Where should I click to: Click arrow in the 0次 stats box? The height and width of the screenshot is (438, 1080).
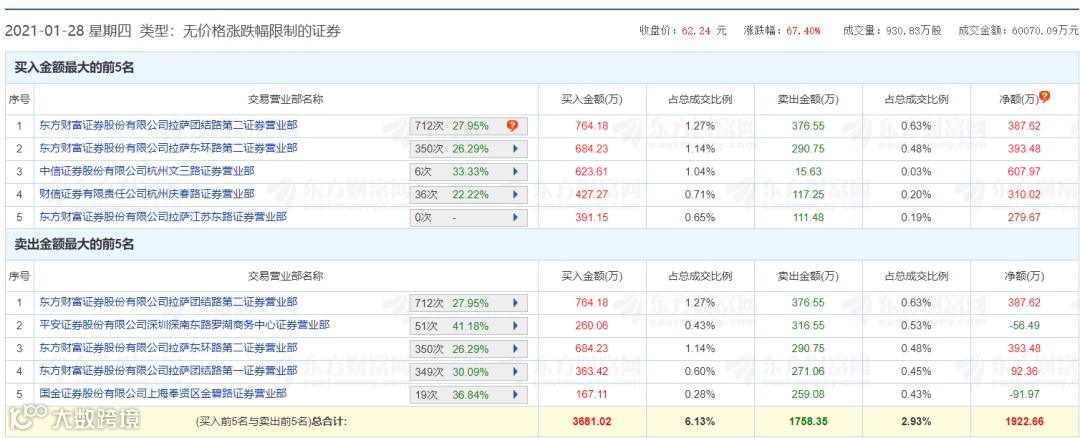(x=516, y=216)
